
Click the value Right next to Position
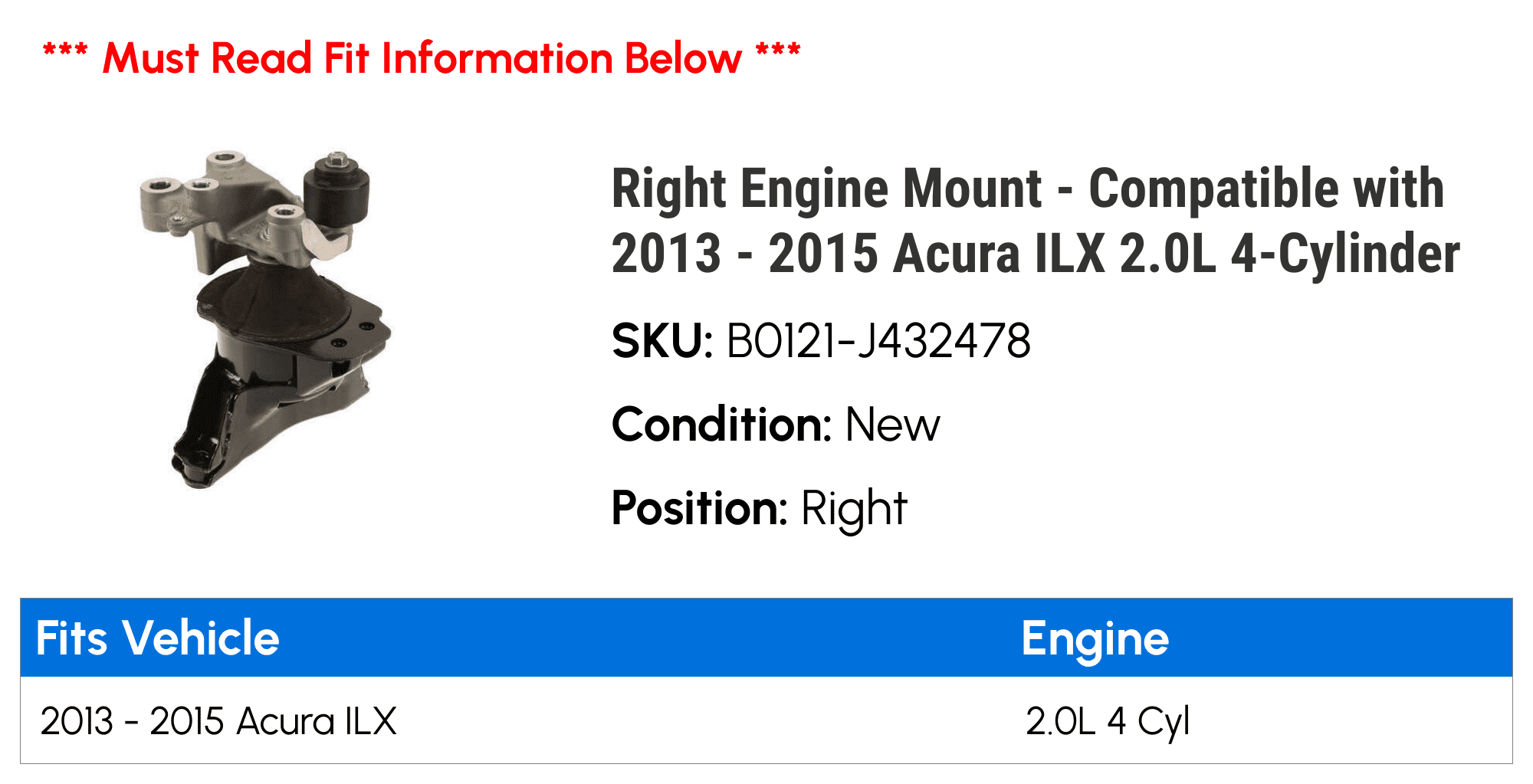tap(854, 510)
